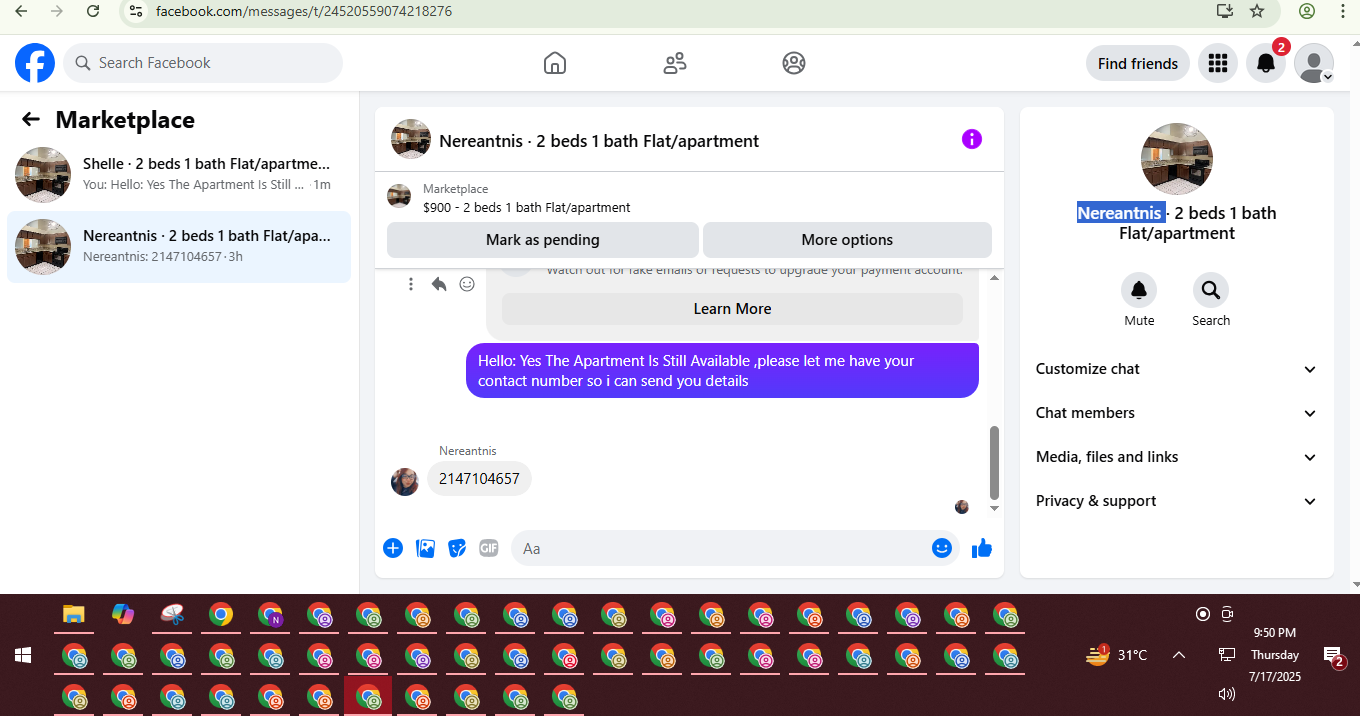This screenshot has width=1360, height=716.
Task: Open the Shelle conversation
Action: click(x=179, y=175)
